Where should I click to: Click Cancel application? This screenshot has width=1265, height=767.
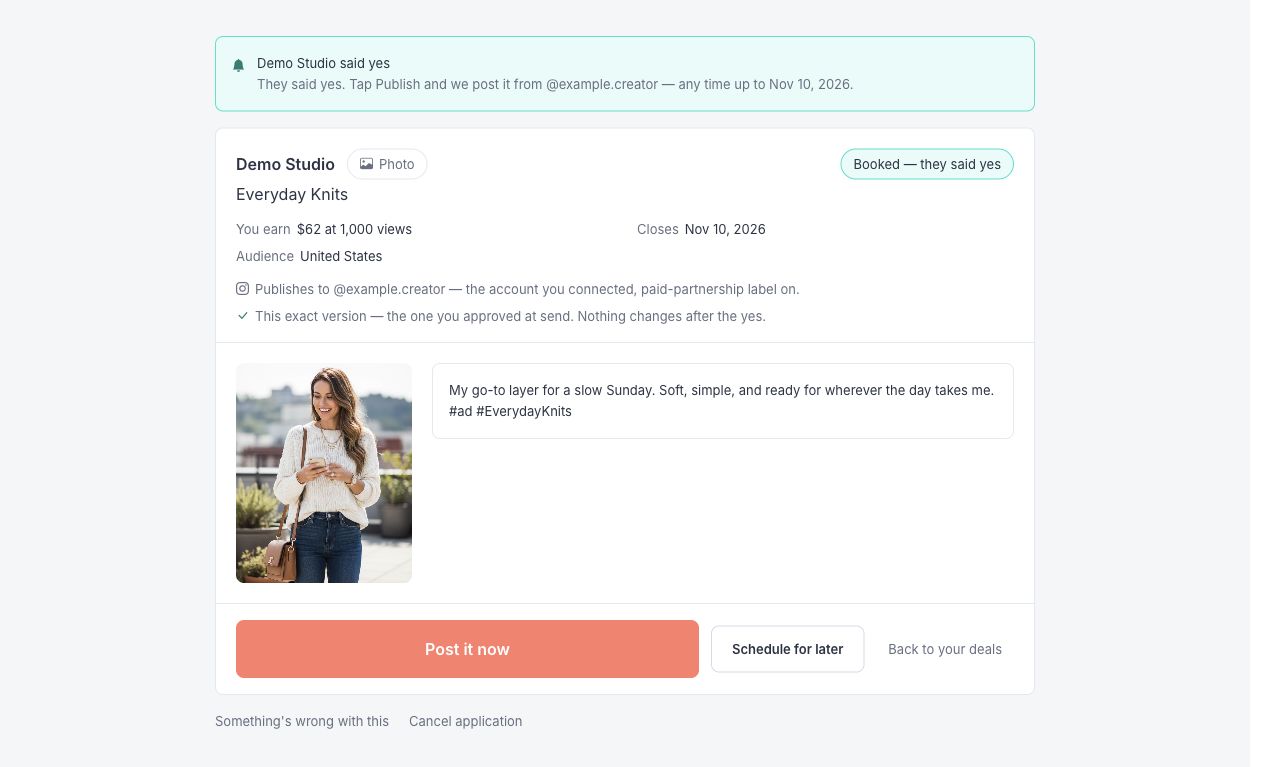tap(465, 721)
